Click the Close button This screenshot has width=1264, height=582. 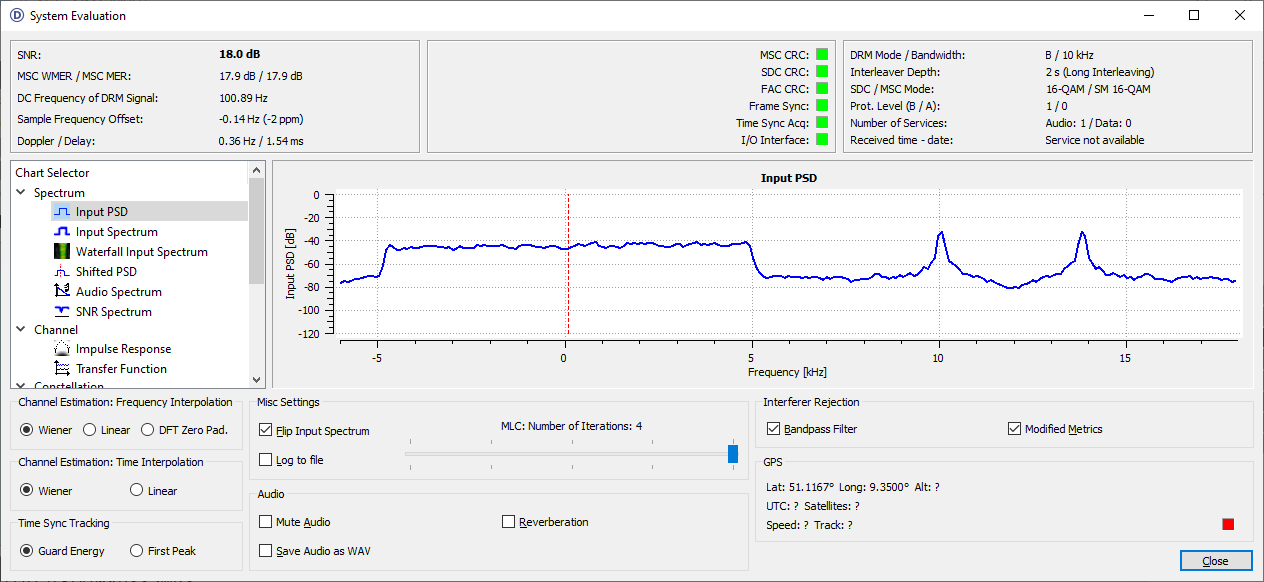[1215, 561]
